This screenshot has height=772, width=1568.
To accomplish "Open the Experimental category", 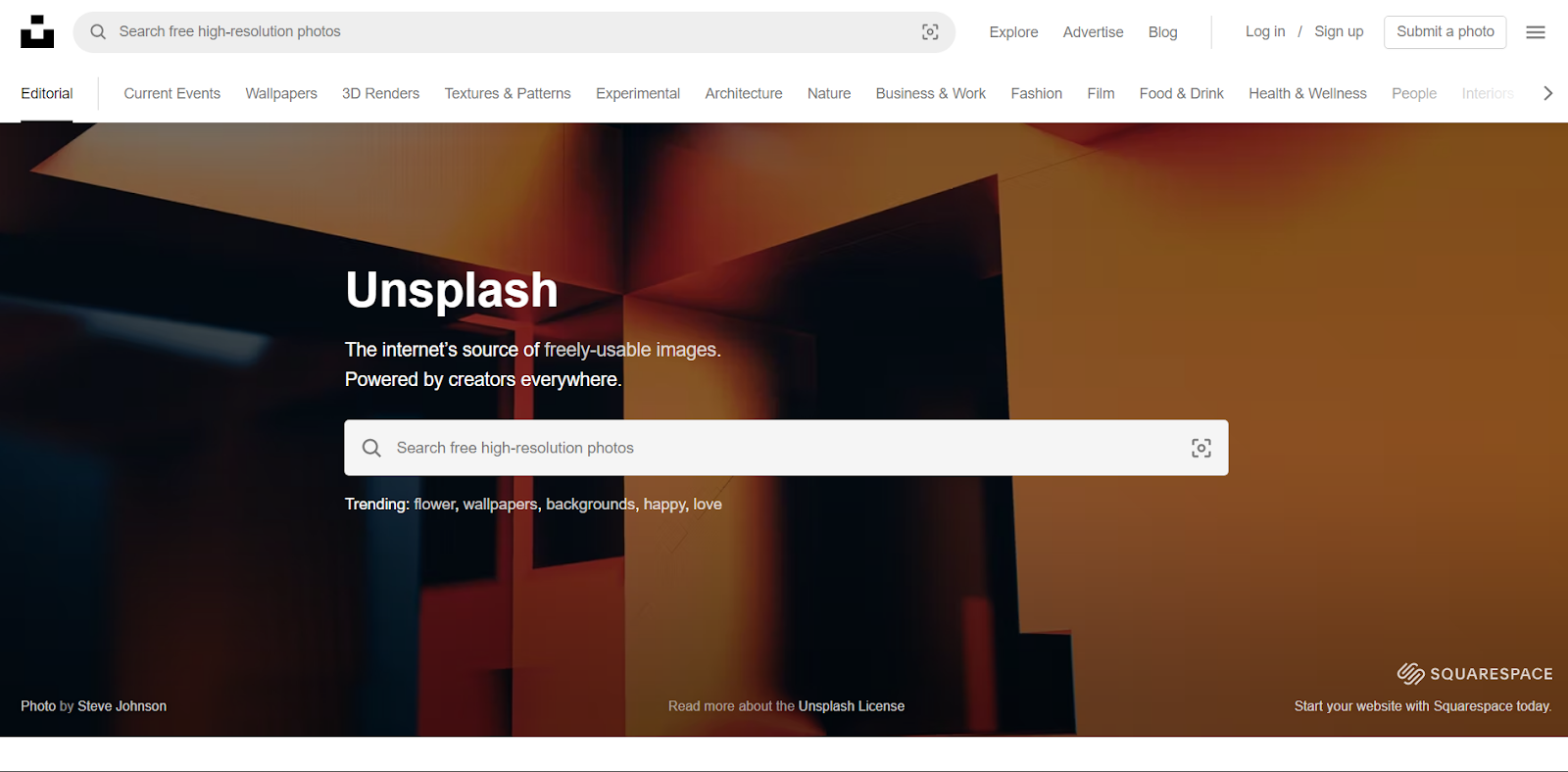I will (638, 93).
